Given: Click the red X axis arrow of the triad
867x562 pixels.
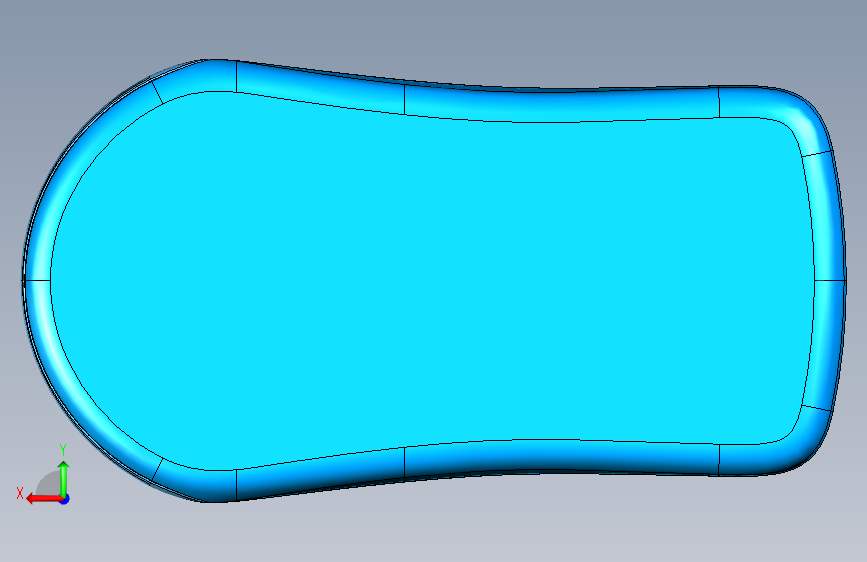Looking at the screenshot, I should coord(44,499).
